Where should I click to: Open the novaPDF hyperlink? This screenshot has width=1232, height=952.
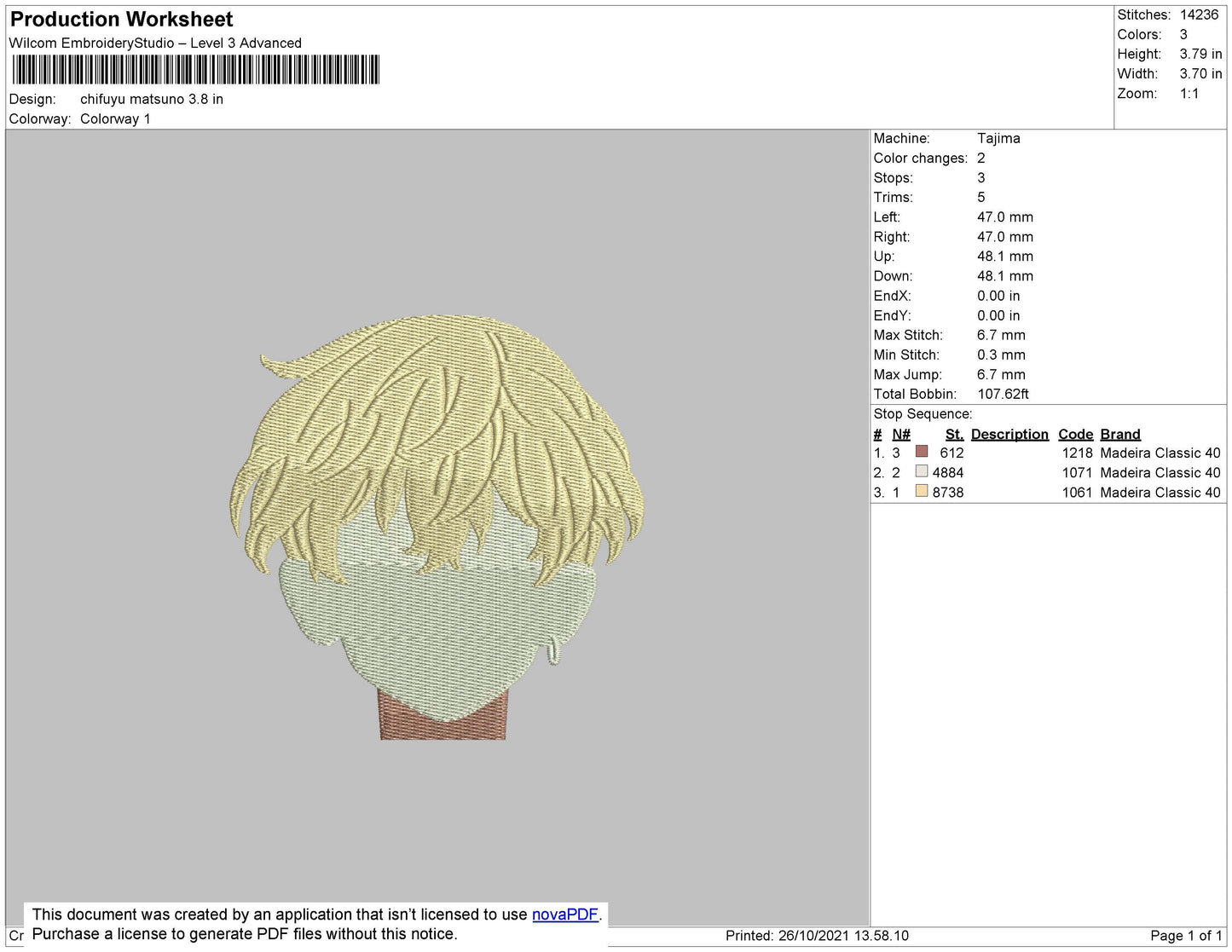pyautogui.click(x=565, y=914)
